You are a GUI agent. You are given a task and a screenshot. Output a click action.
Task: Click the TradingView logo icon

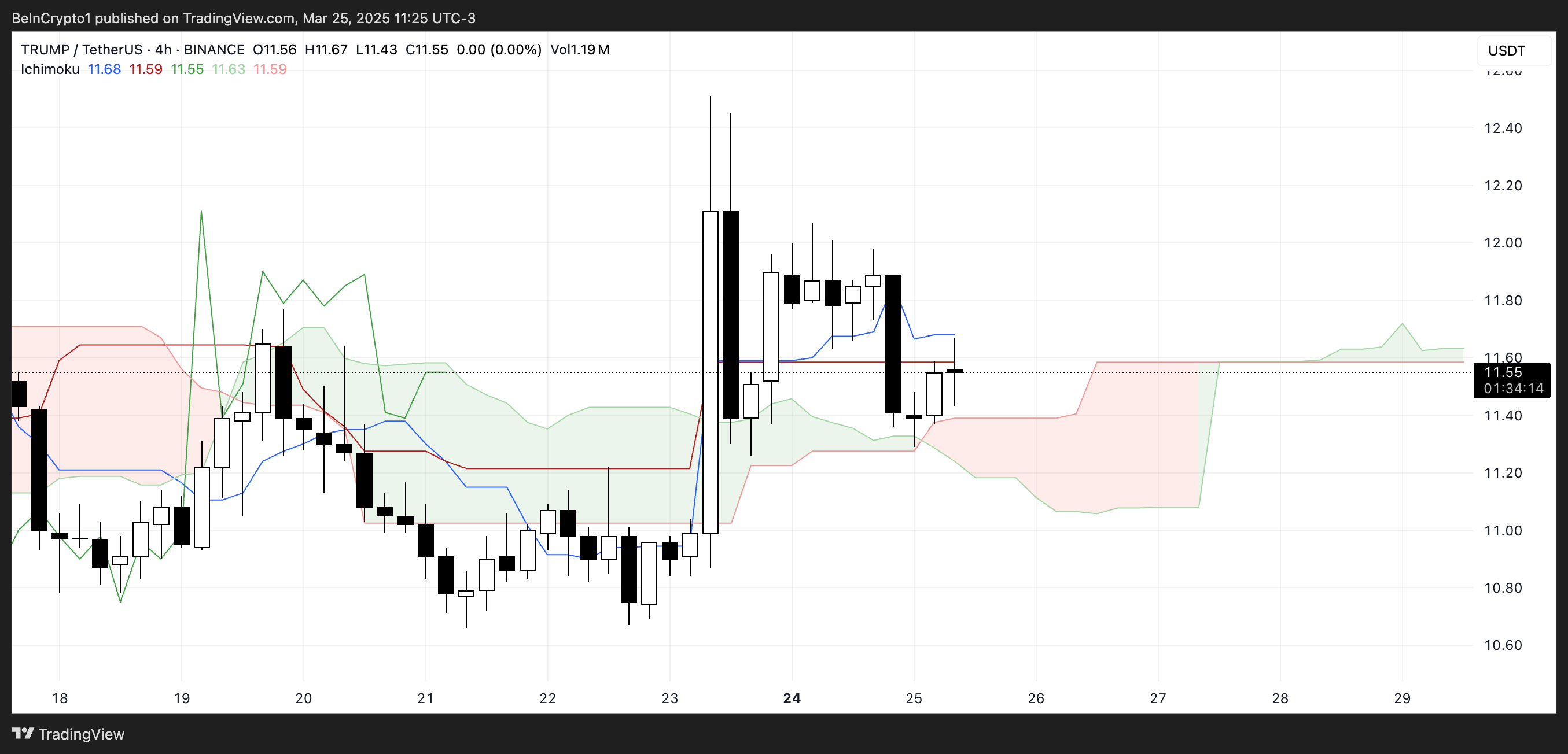23,733
